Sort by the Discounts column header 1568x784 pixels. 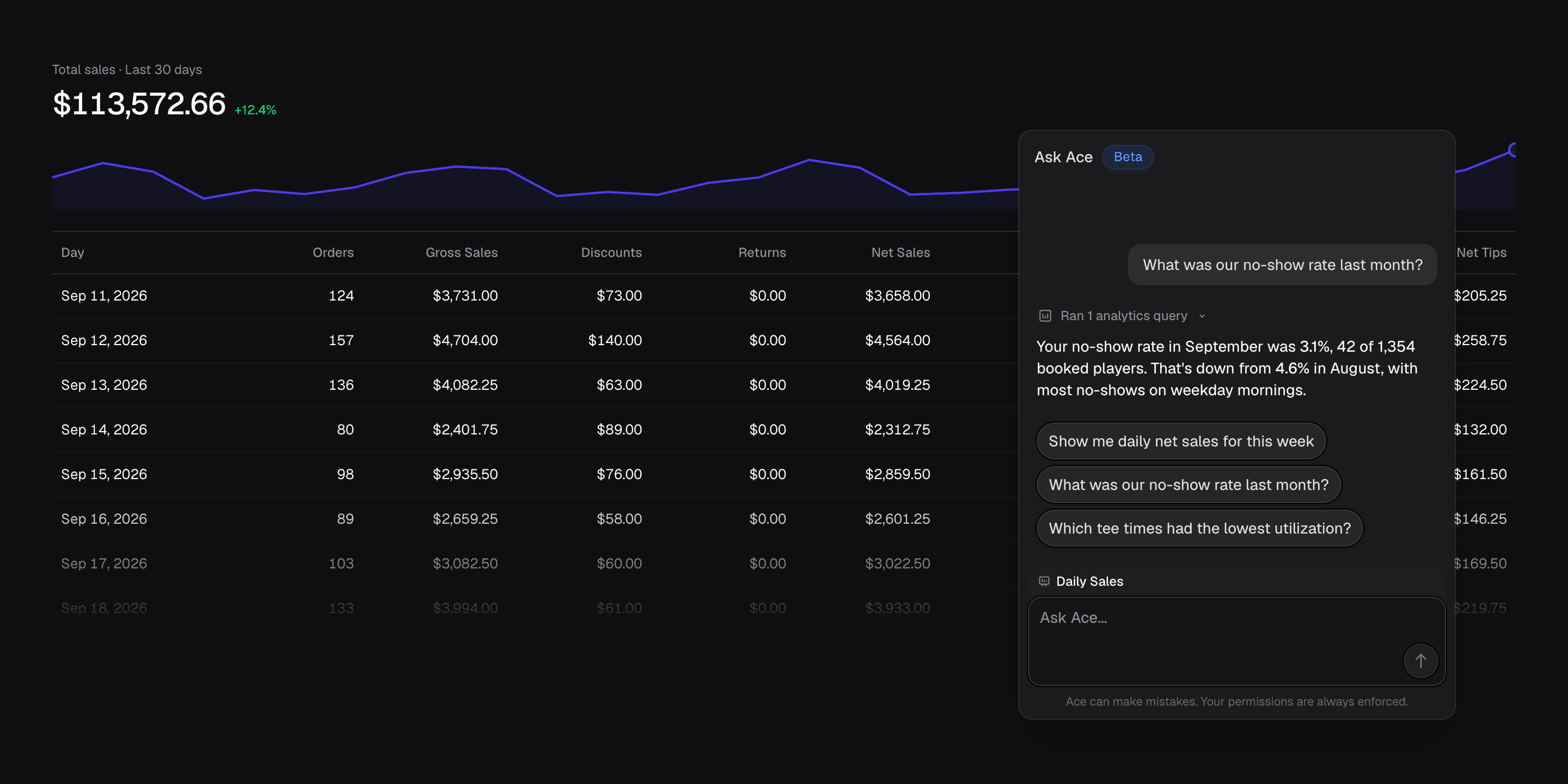click(611, 253)
